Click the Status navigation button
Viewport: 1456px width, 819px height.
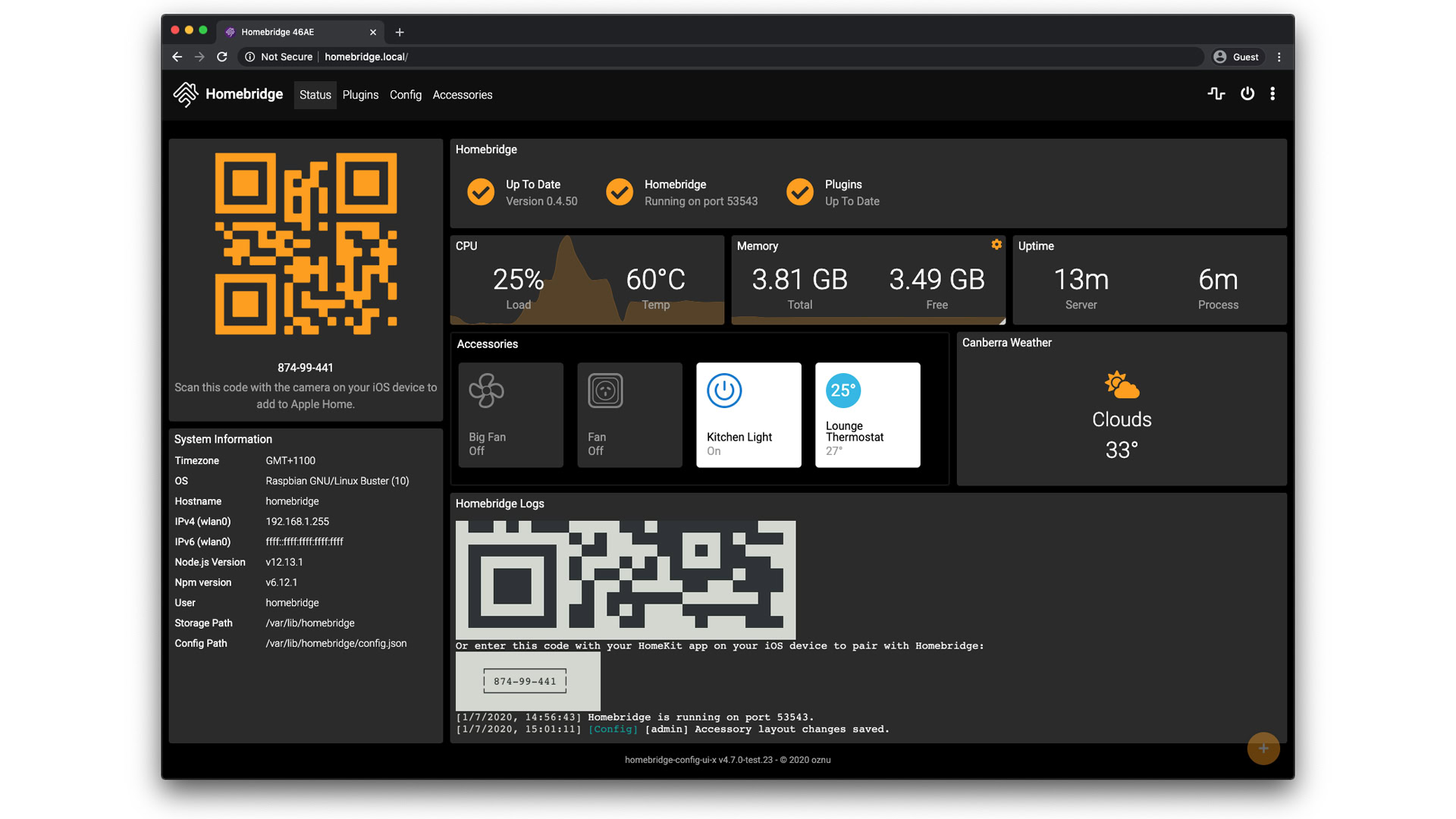point(315,95)
